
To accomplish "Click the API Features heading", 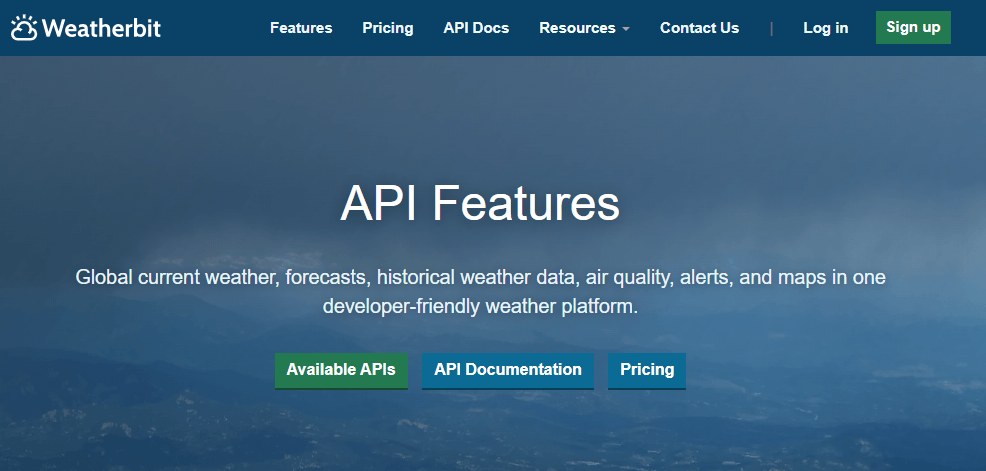I will [480, 204].
